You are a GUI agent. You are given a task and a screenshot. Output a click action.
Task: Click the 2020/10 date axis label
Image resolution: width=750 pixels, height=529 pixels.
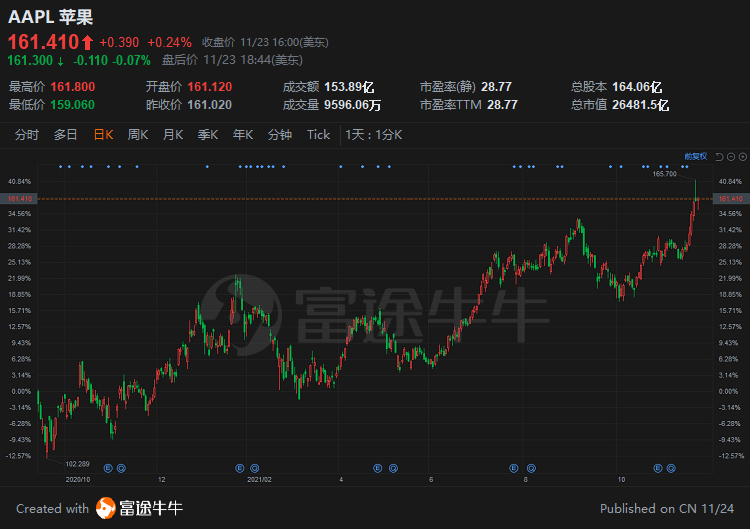[x=77, y=479]
